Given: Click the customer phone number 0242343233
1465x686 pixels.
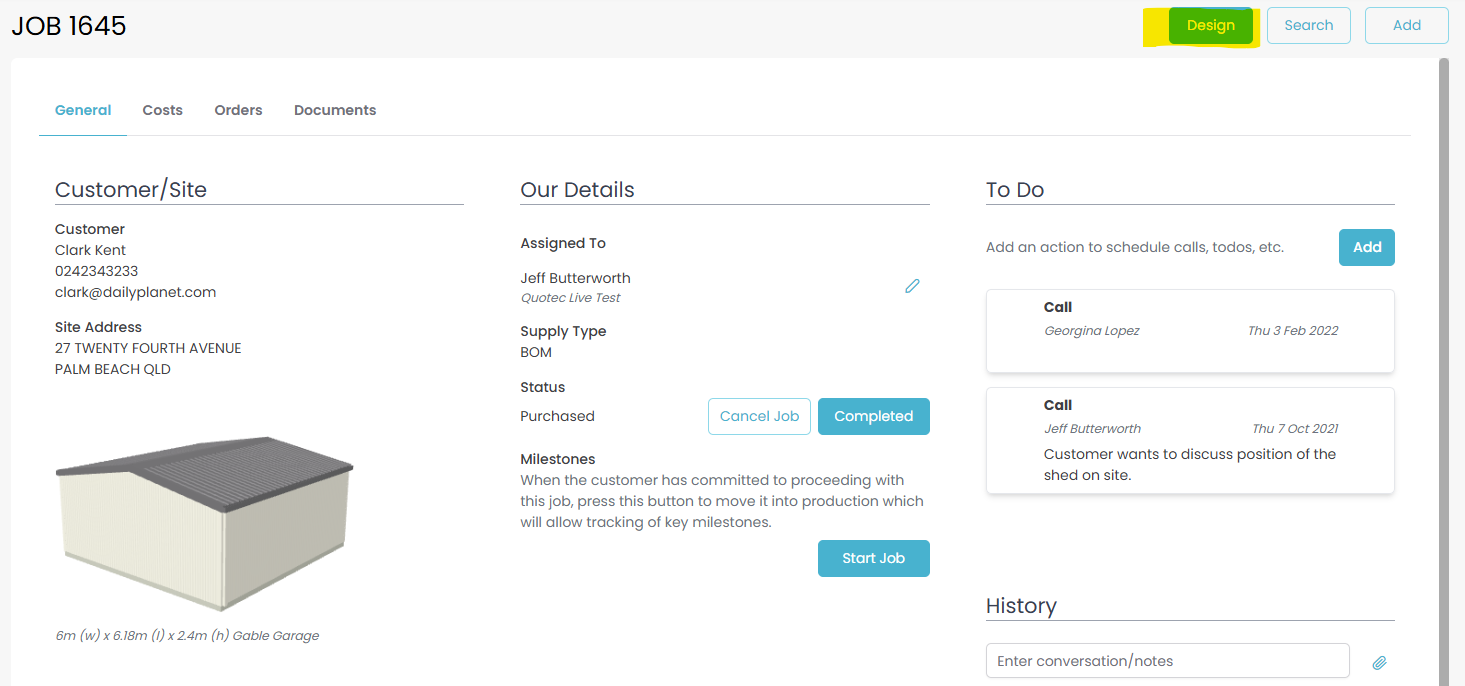Looking at the screenshot, I should [96, 271].
